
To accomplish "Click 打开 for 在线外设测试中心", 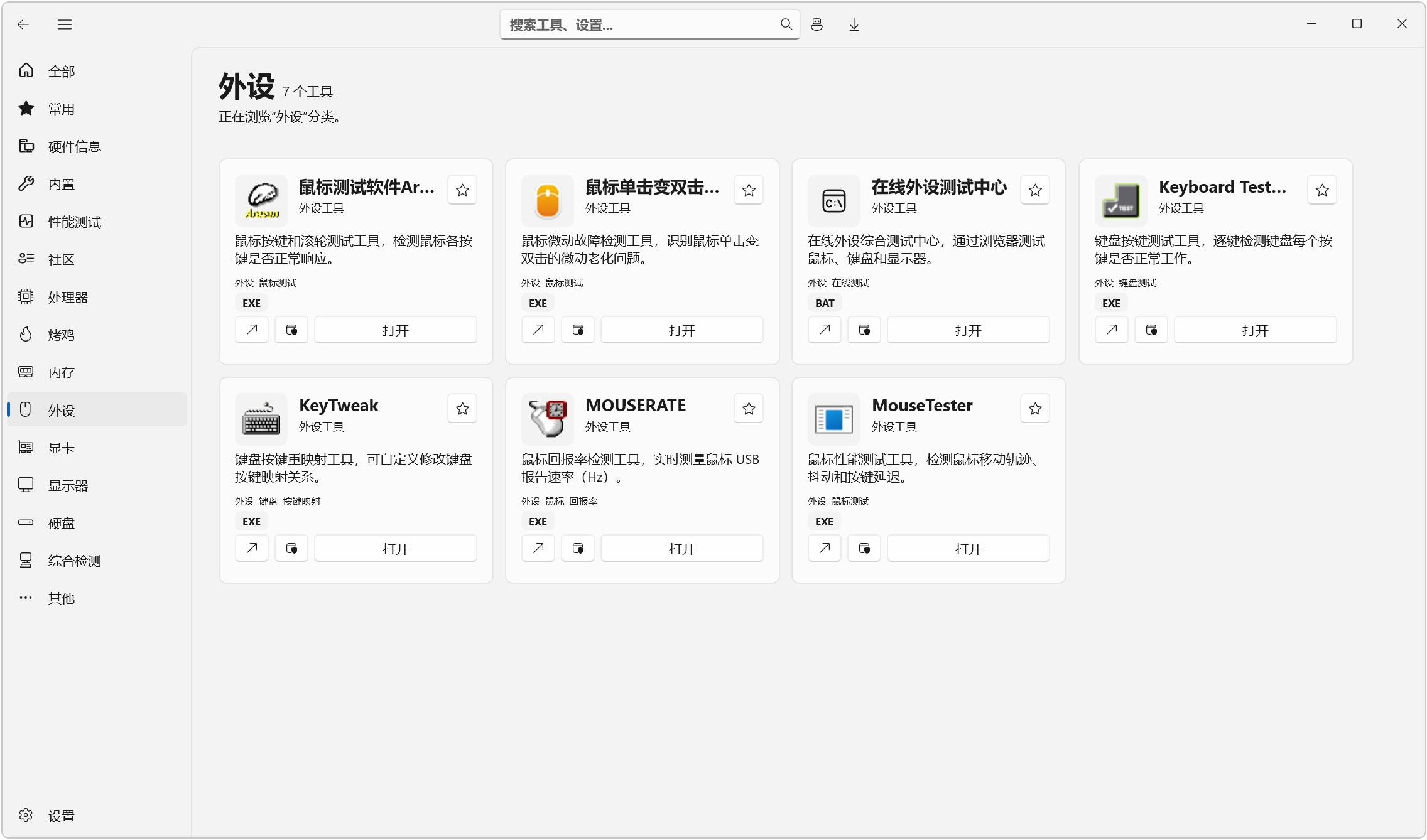I will point(969,330).
